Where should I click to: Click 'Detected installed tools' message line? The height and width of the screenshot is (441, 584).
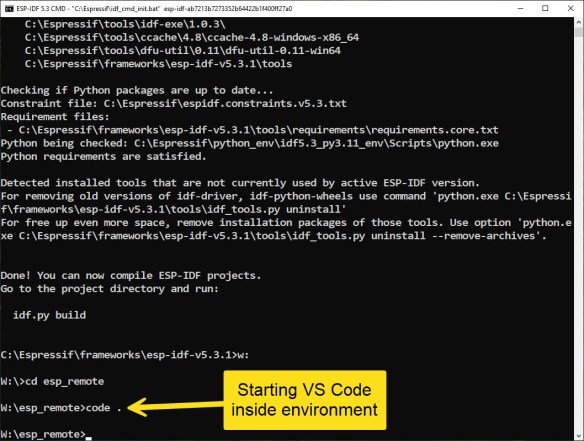pos(240,183)
